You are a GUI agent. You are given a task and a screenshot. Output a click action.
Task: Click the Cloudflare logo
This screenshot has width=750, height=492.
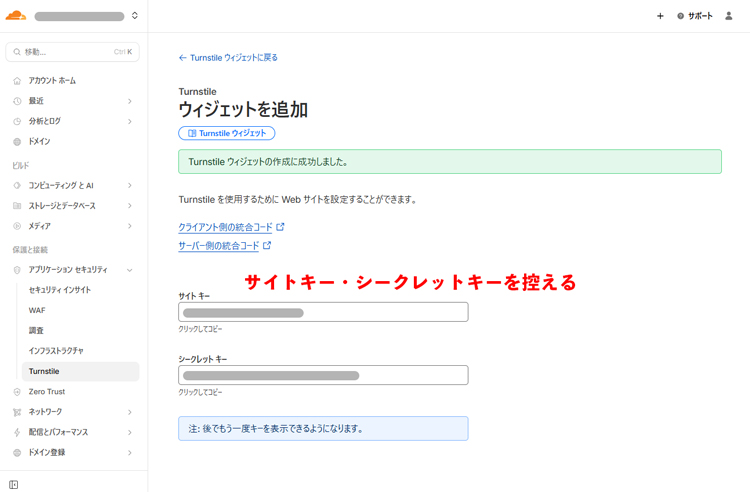coord(15,15)
